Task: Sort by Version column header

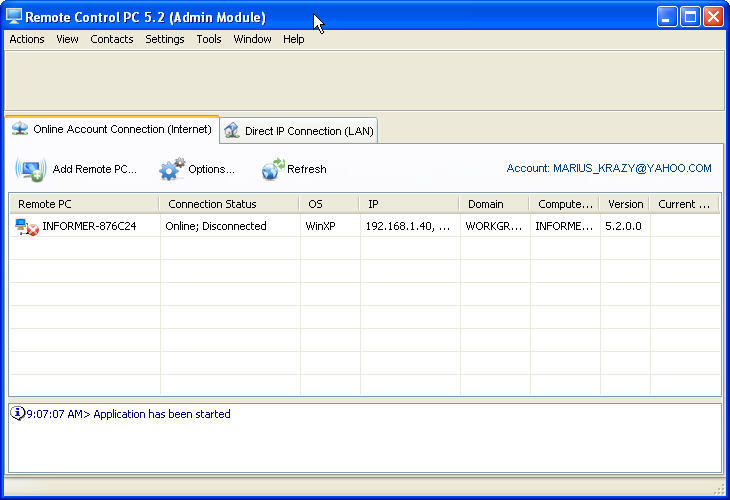Action: 625,204
